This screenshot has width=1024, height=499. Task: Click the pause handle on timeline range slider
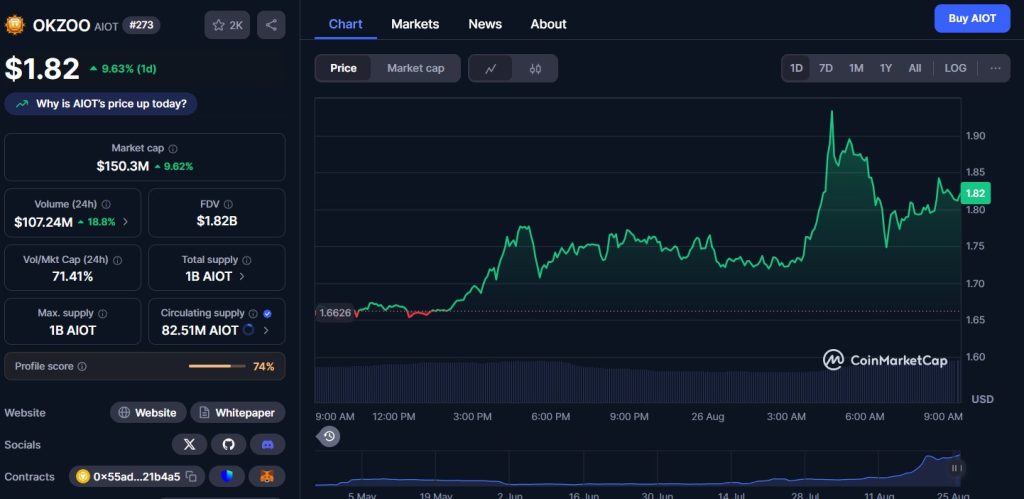[x=955, y=468]
